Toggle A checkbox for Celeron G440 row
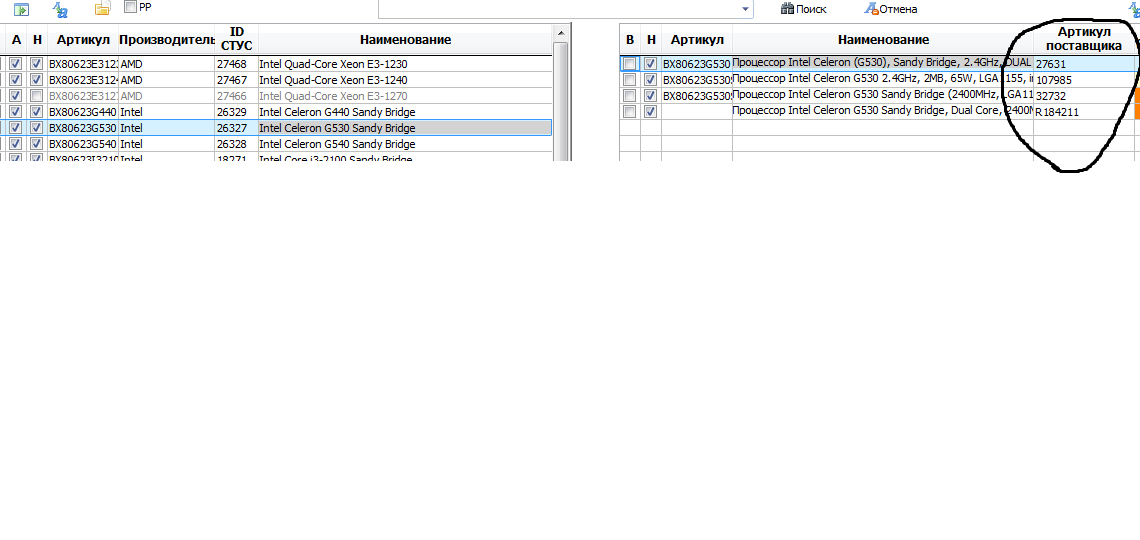Image resolution: width=1140 pixels, height=540 pixels. (16, 112)
